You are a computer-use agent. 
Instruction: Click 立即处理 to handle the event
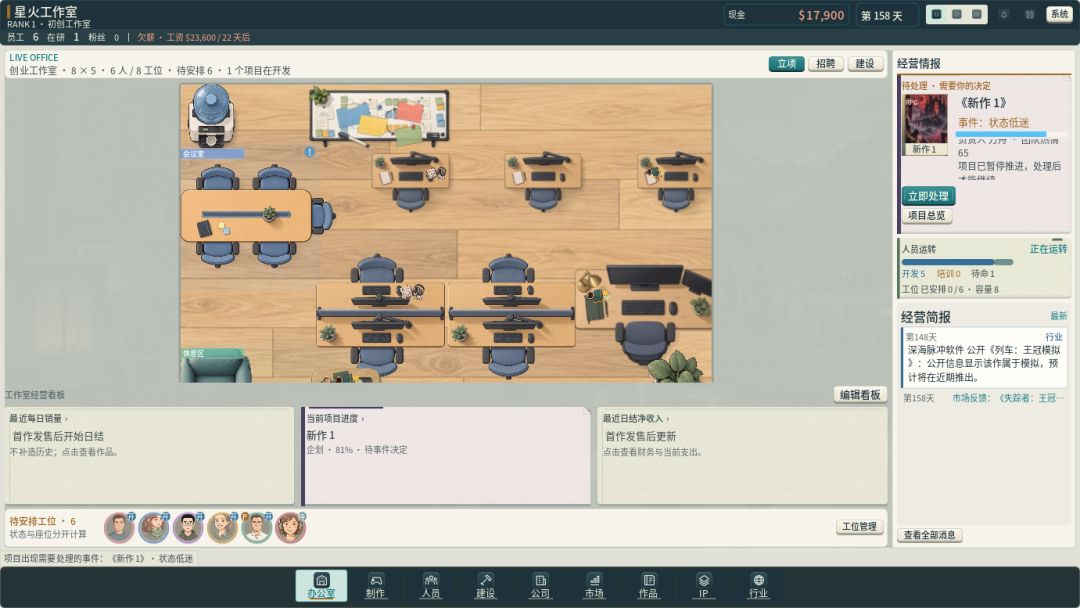[x=928, y=196]
